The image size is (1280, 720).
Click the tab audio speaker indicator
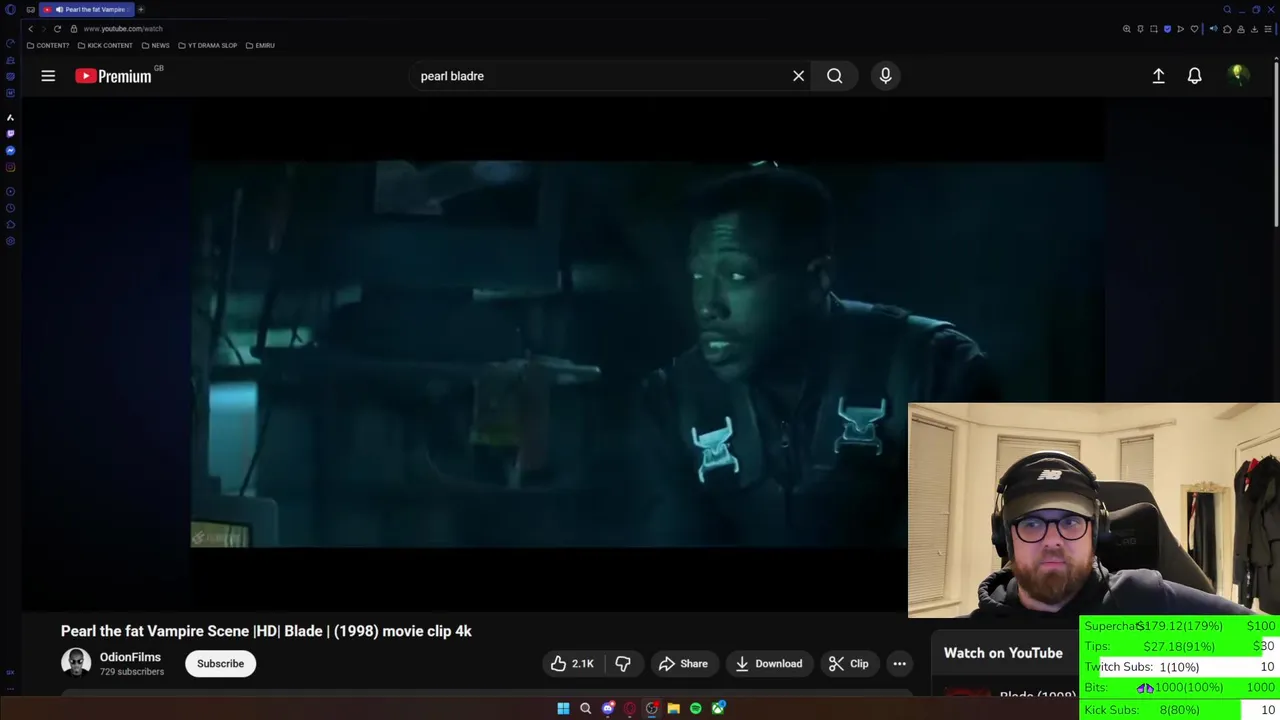click(59, 9)
